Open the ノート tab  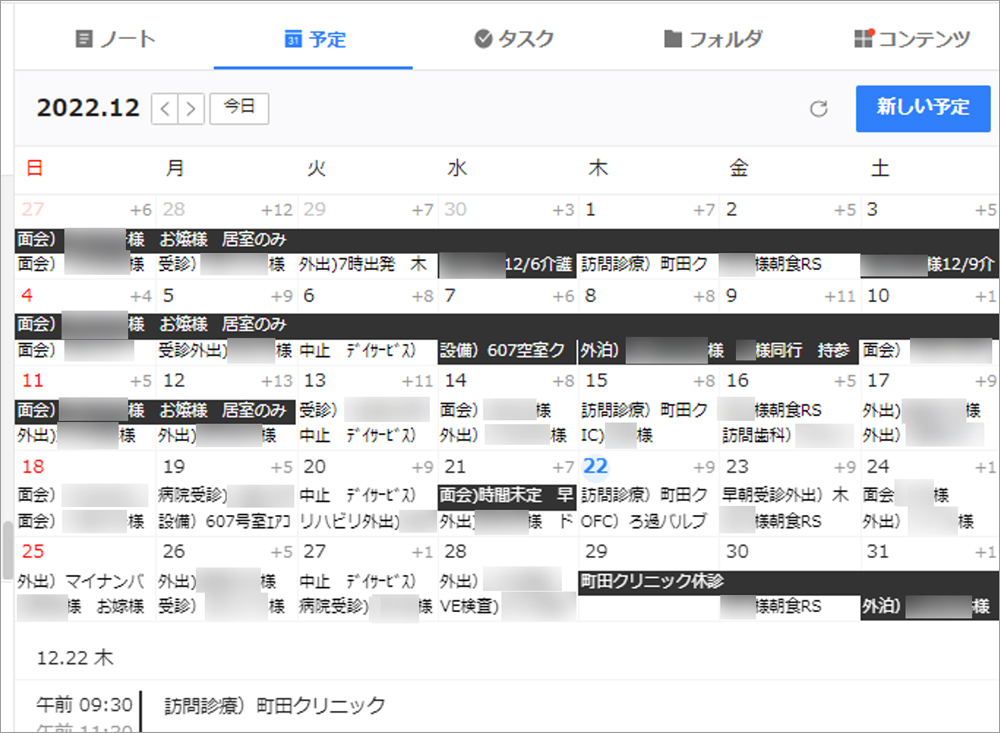116,39
